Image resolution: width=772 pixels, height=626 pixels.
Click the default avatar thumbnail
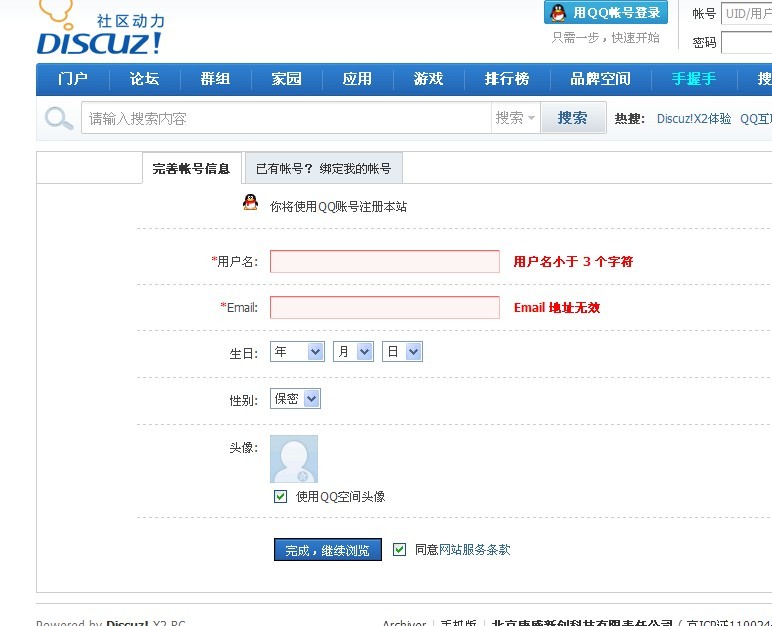click(x=294, y=459)
